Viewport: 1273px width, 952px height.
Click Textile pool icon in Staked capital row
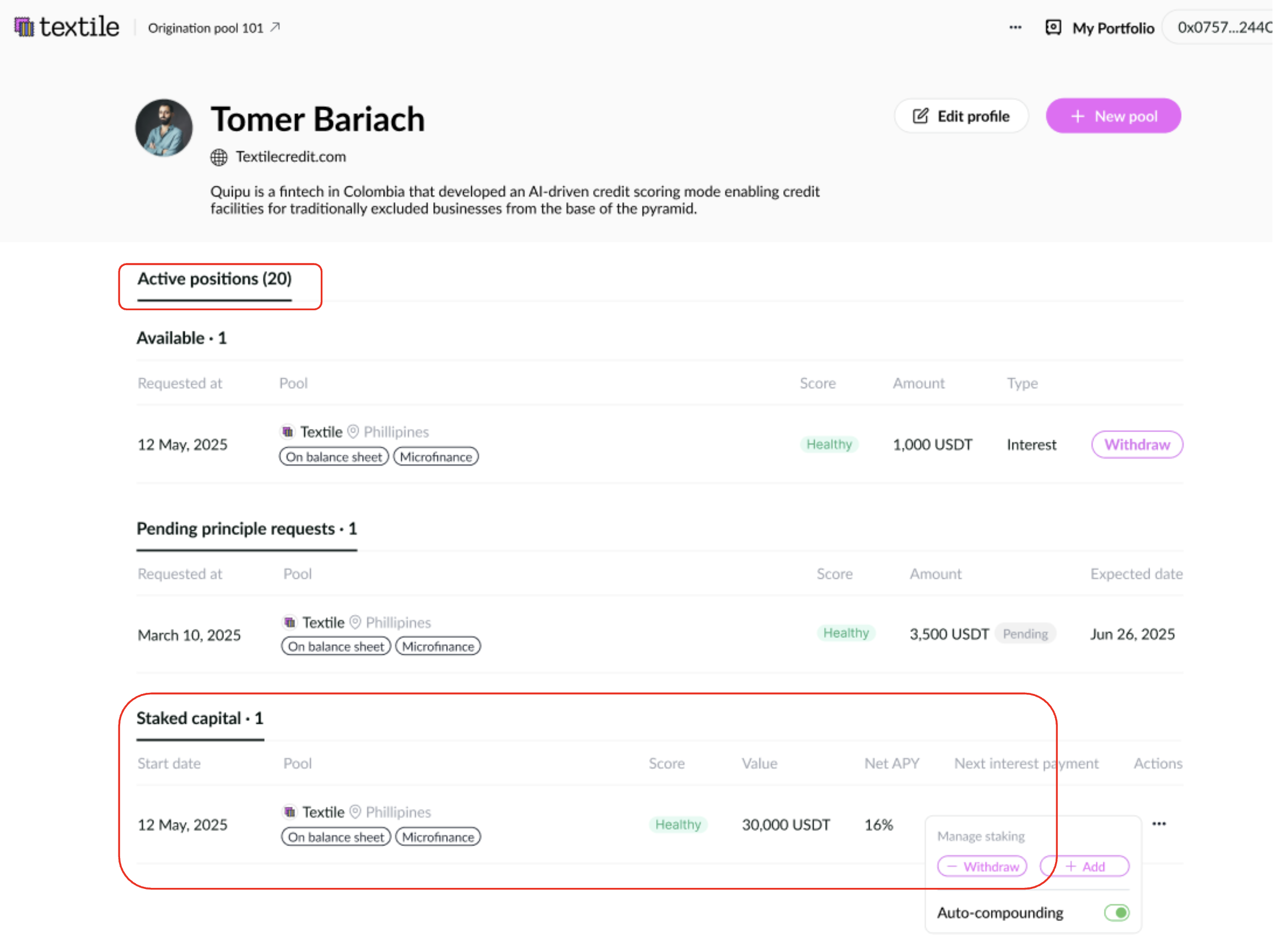(290, 812)
